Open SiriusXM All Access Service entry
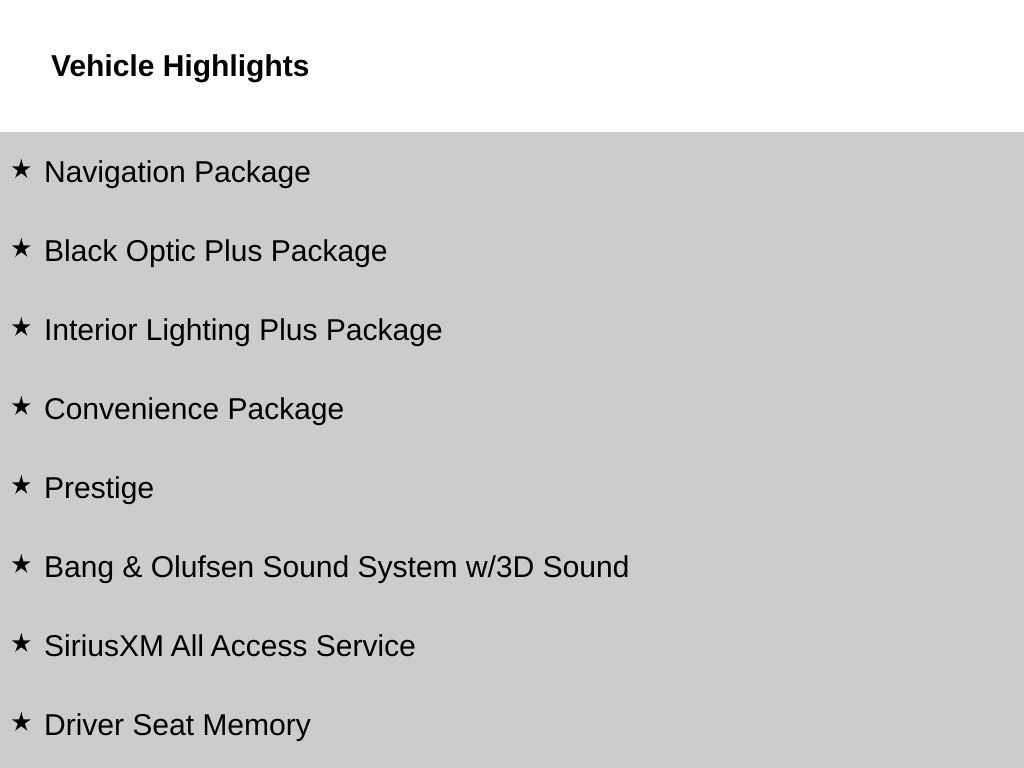This screenshot has height=768, width=1024. pos(230,646)
